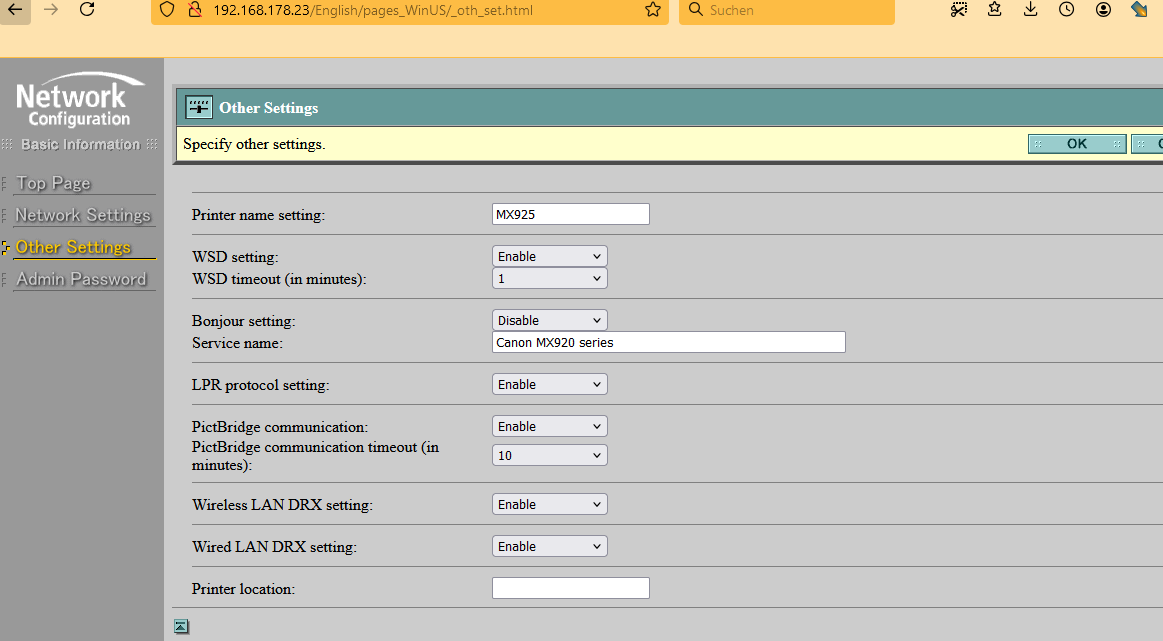Click the 'WSD timeout (in minutes):' label
This screenshot has height=641, width=1163.
(x=279, y=280)
